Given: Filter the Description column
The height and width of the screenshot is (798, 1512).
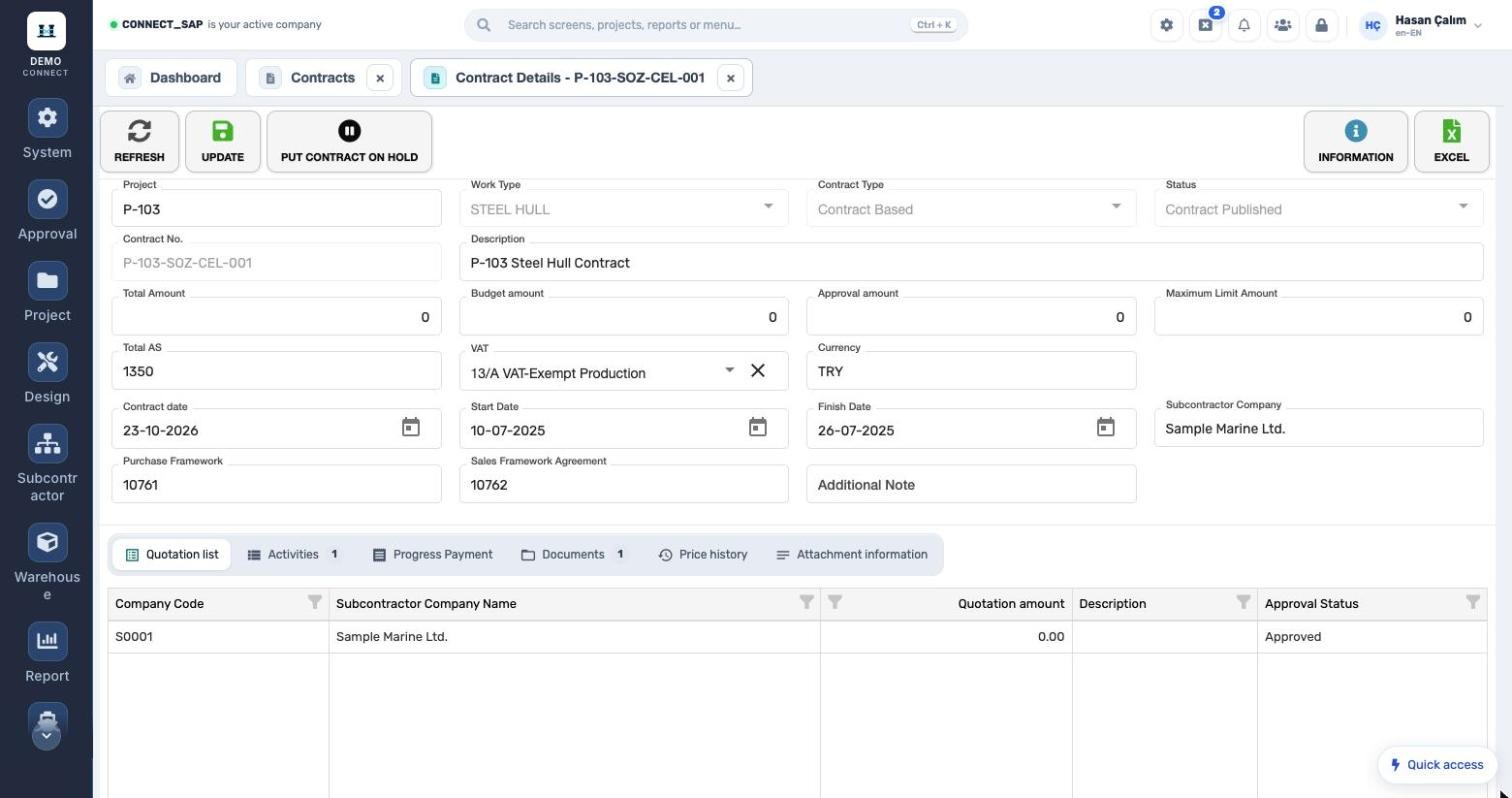Looking at the screenshot, I should click(1243, 602).
